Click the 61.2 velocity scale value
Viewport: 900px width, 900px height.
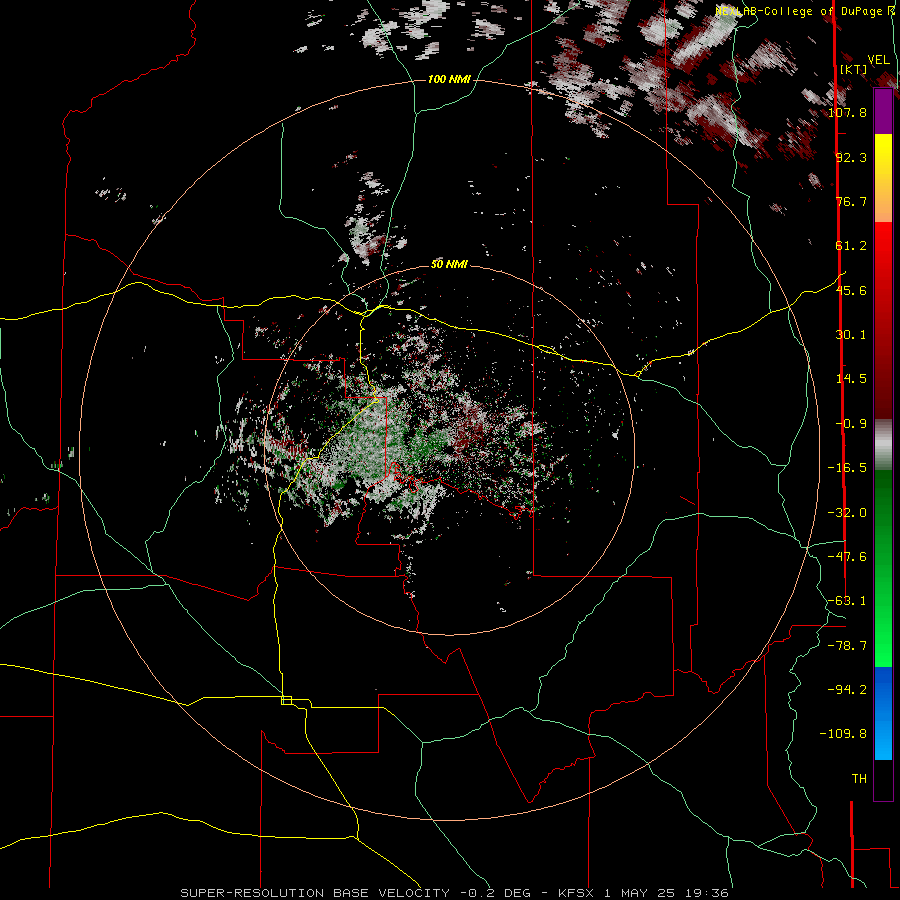click(x=851, y=246)
